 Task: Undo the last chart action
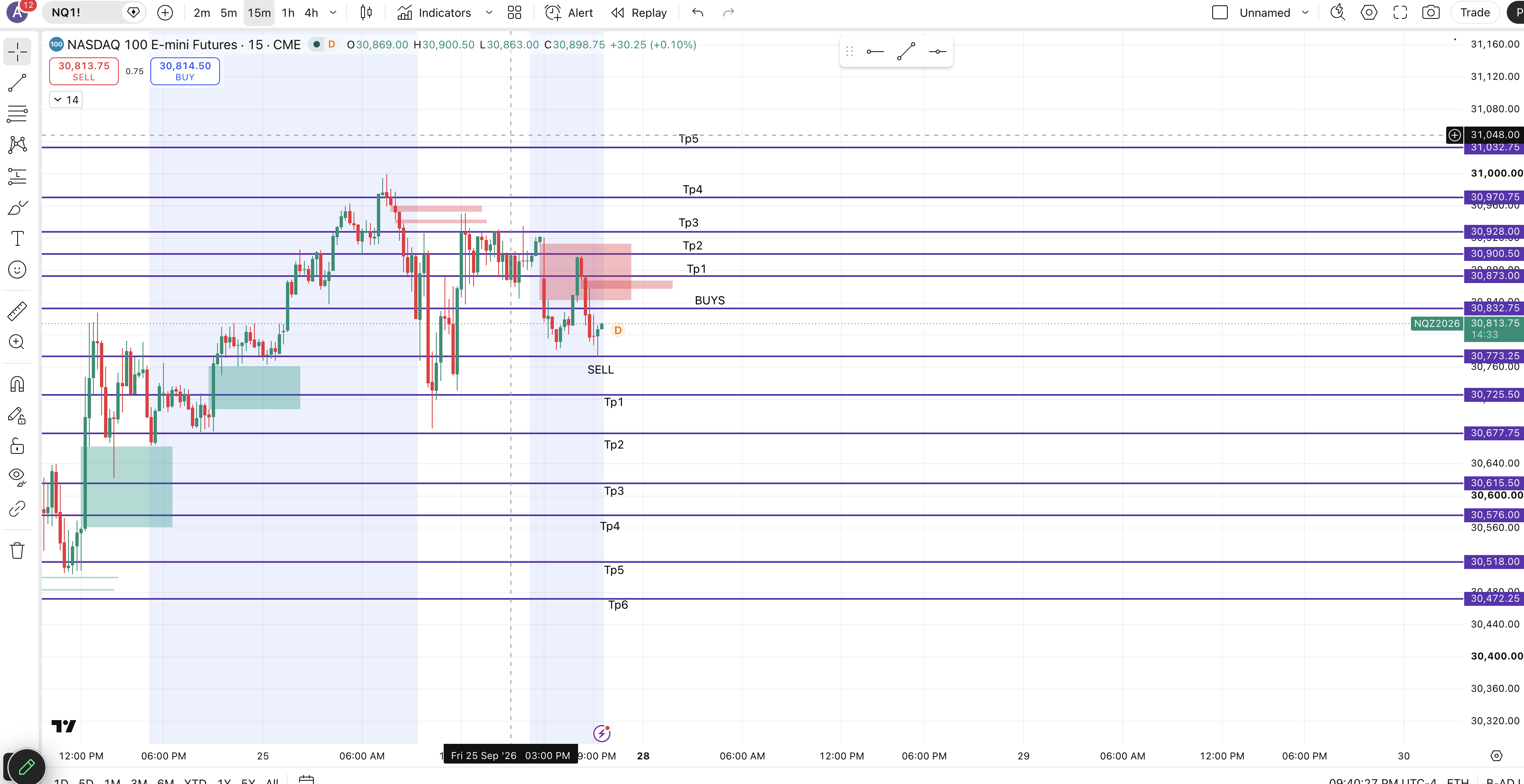pos(698,12)
